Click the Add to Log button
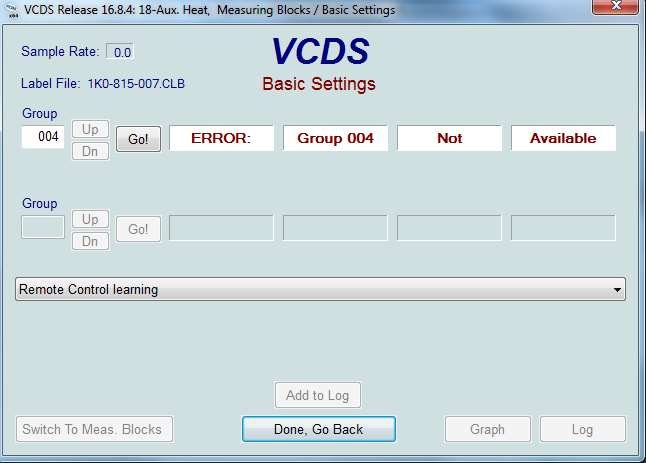The height and width of the screenshot is (463, 646). [317, 395]
